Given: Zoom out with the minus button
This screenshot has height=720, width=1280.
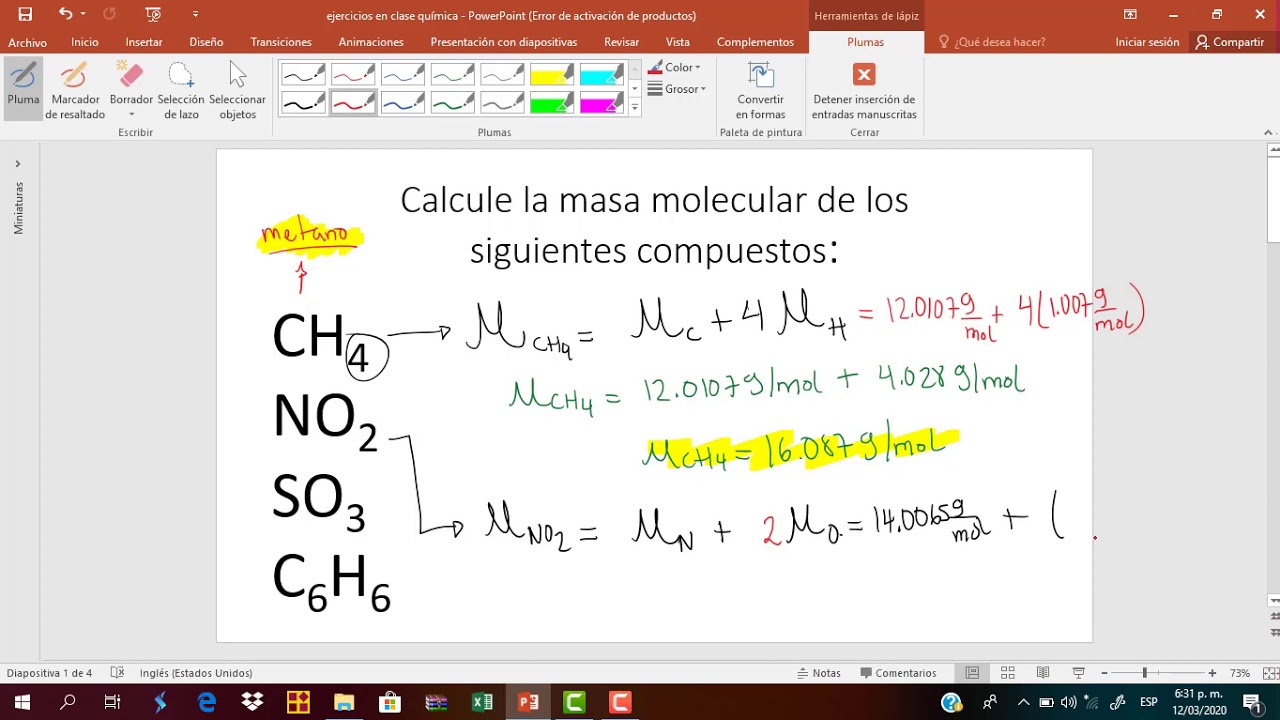Looking at the screenshot, I should [1104, 673].
